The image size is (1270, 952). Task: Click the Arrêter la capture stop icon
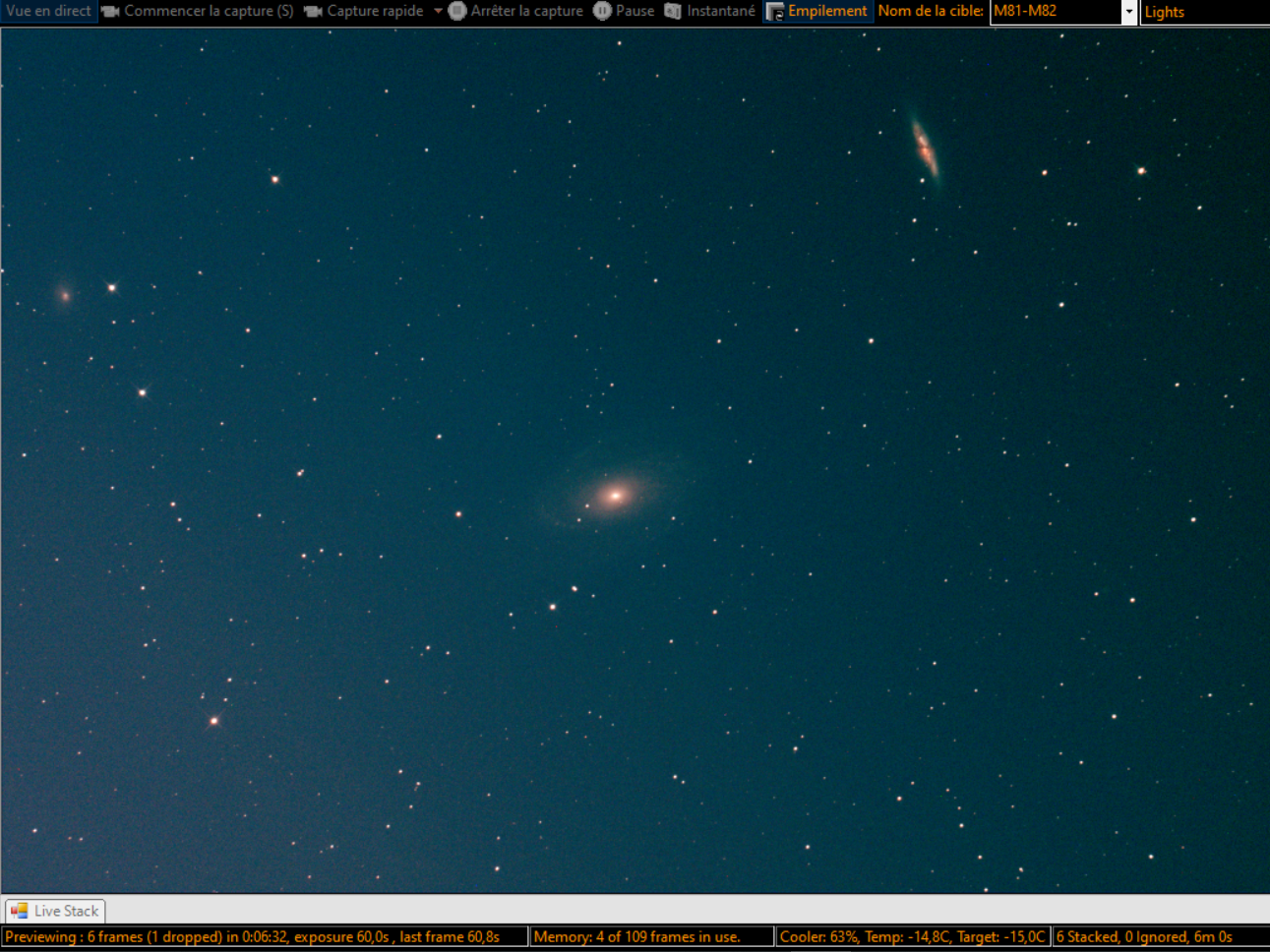(457, 11)
